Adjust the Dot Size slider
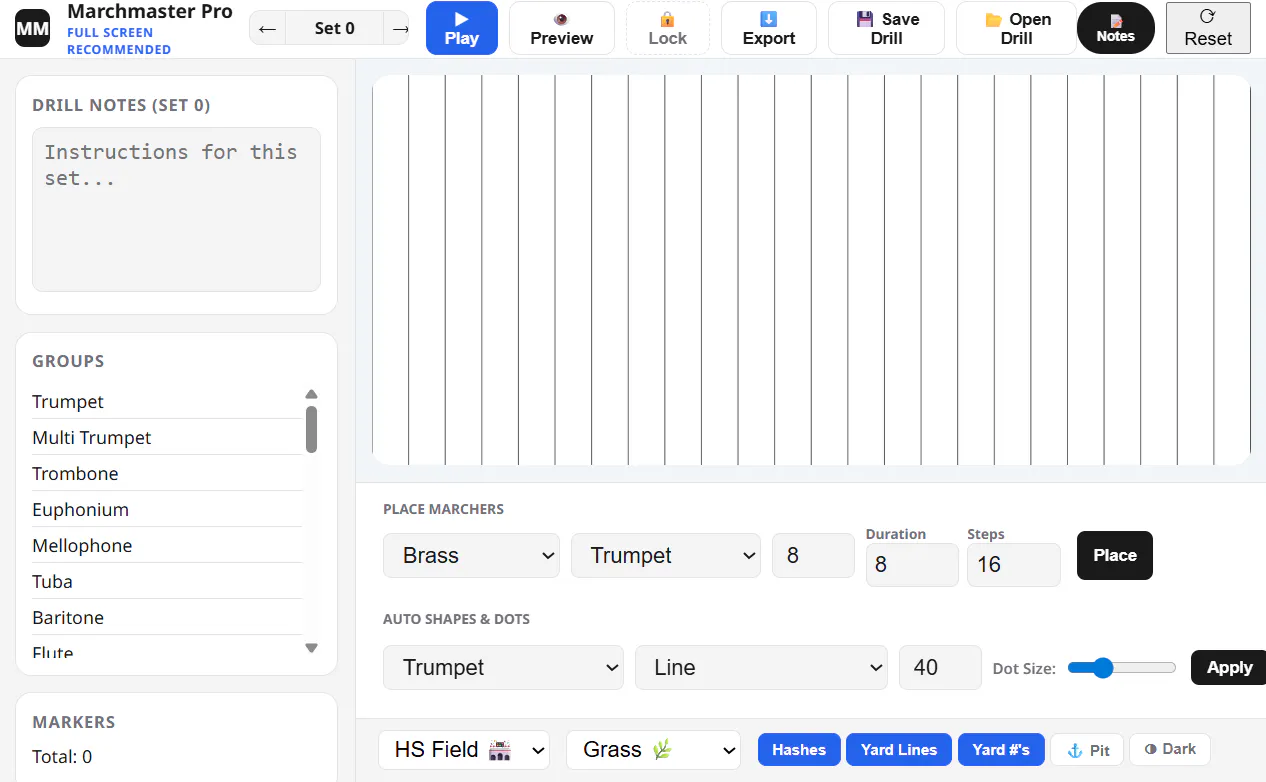This screenshot has height=782, width=1266. 1122,667
